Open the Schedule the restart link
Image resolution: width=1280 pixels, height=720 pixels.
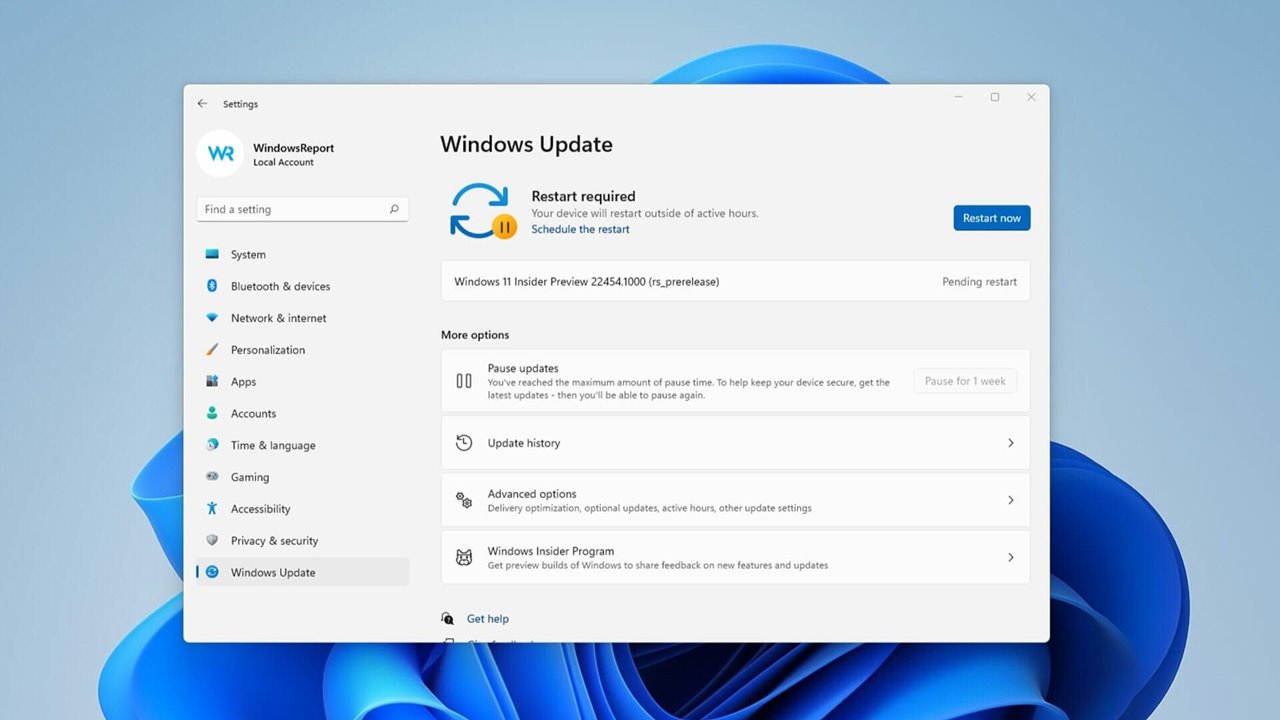tap(580, 229)
